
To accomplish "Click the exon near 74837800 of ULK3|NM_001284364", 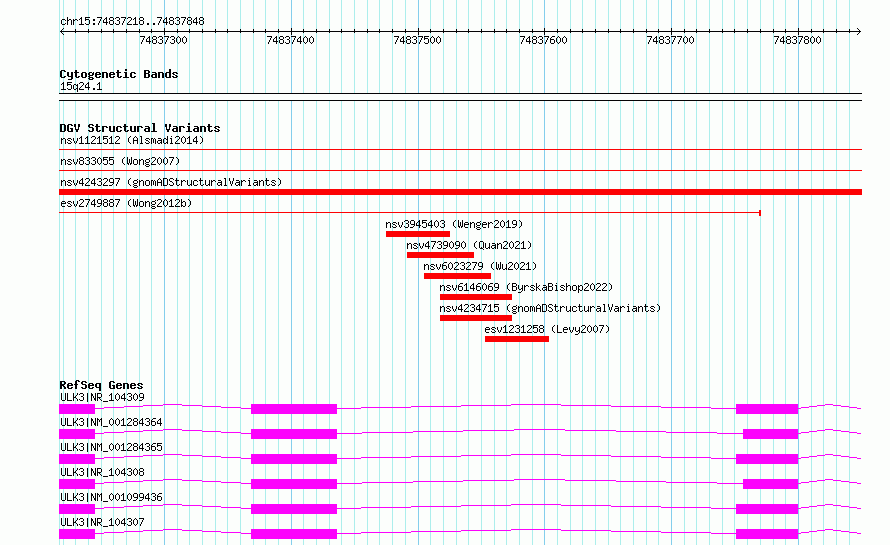I will coord(770,434).
